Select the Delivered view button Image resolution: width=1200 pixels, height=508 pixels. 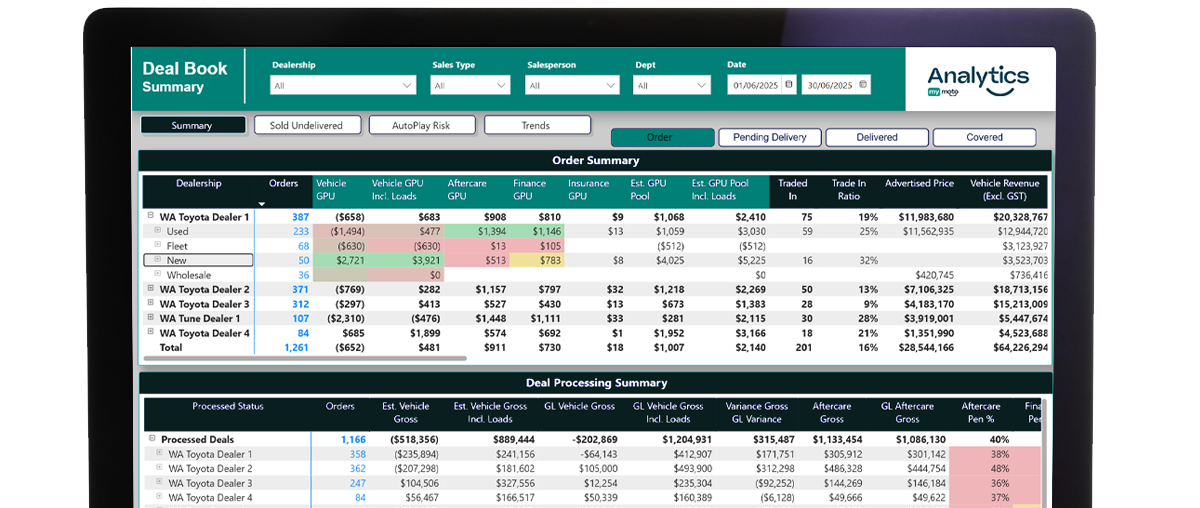point(877,137)
